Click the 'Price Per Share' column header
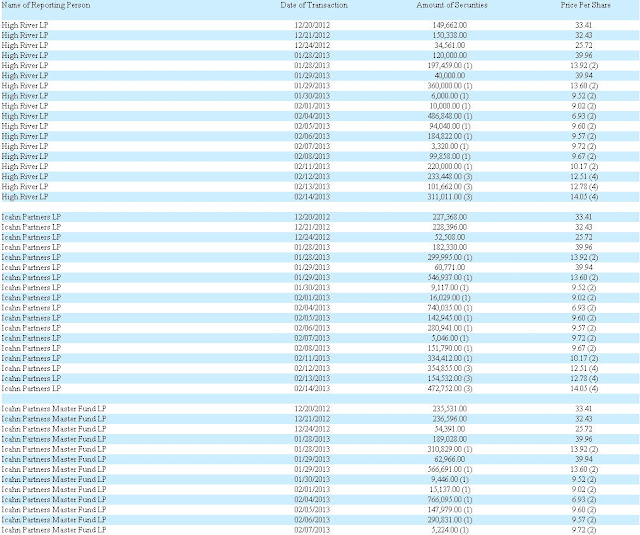 [x=585, y=5]
